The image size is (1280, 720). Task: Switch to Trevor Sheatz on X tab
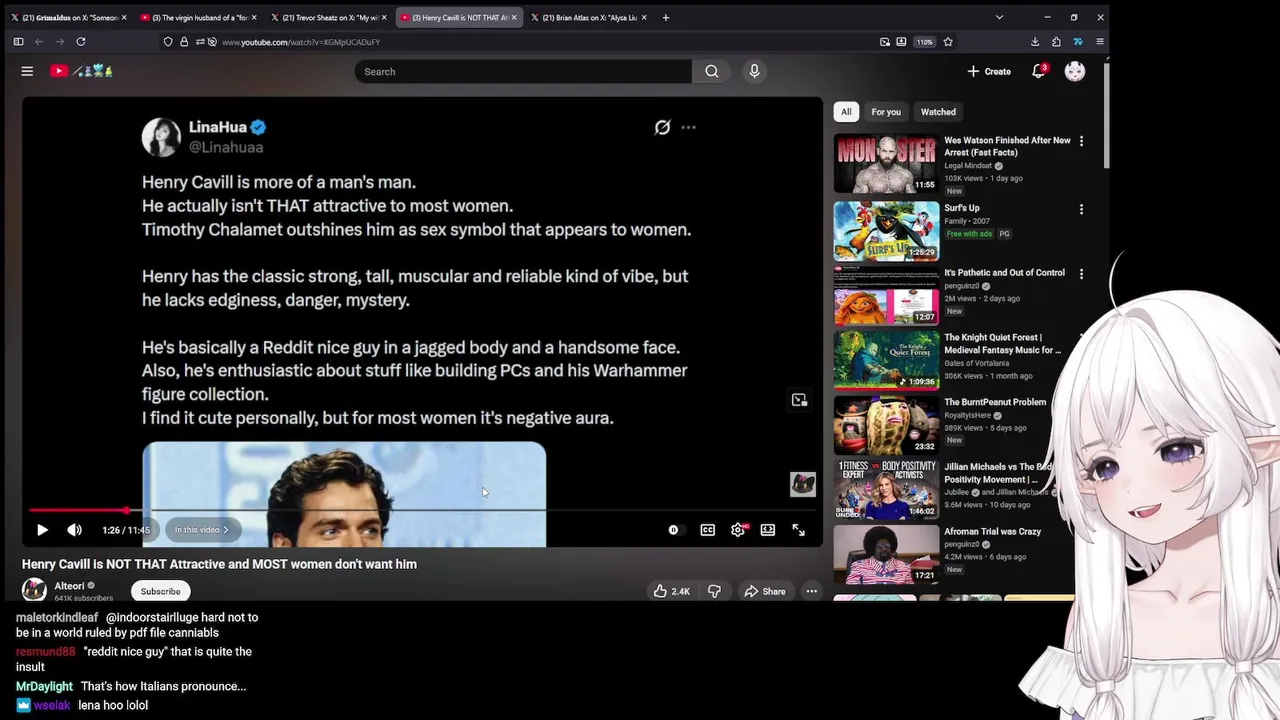coord(330,17)
